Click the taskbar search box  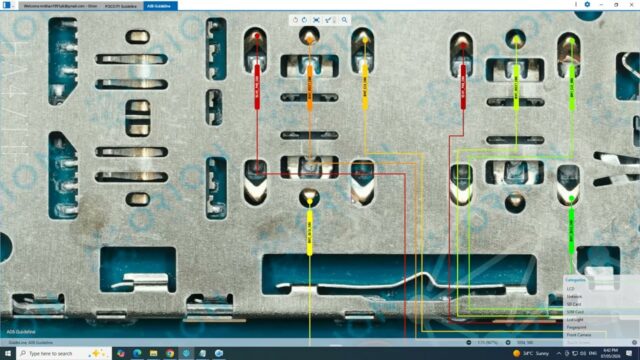coord(64,353)
